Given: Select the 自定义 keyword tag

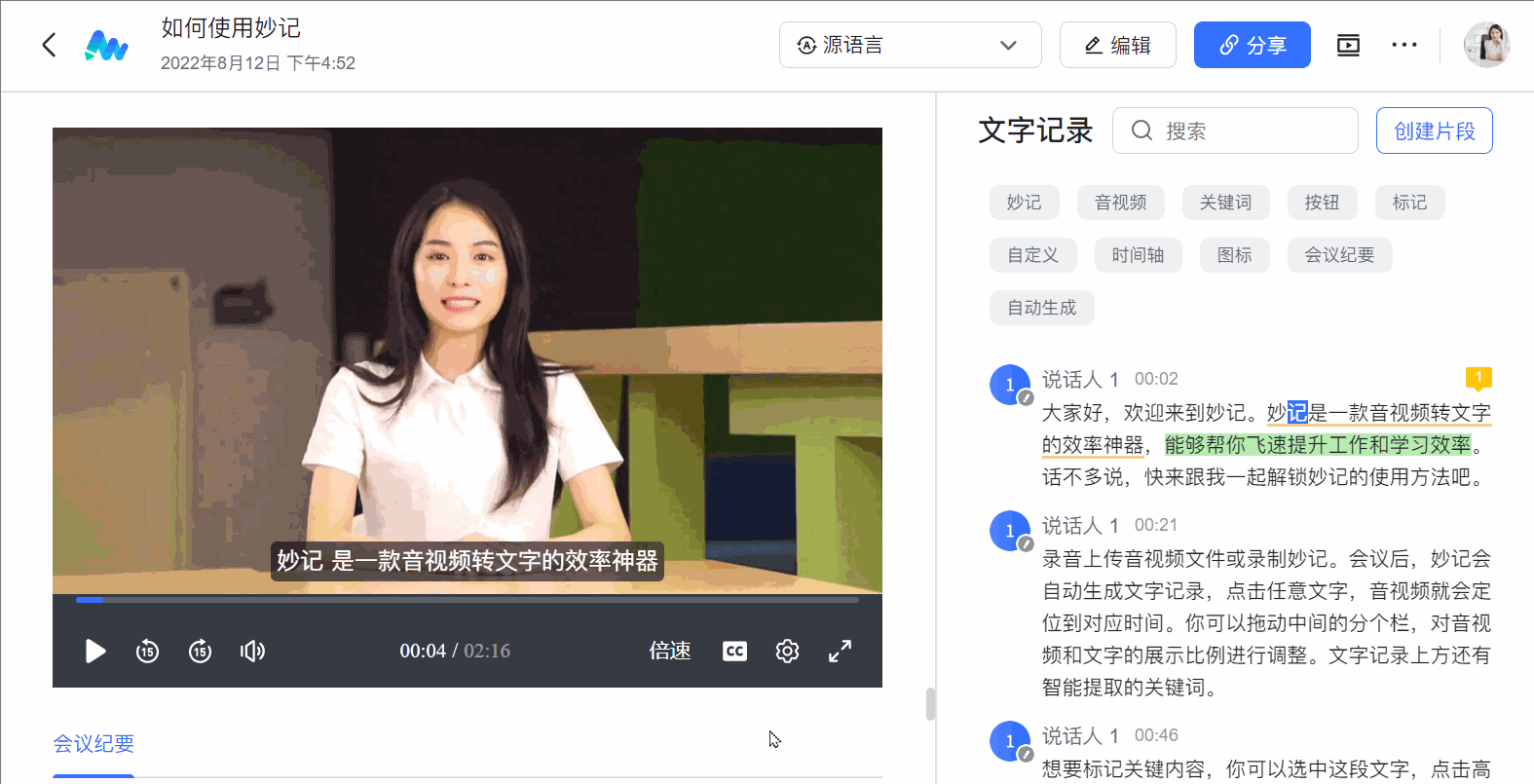Looking at the screenshot, I should point(1033,255).
